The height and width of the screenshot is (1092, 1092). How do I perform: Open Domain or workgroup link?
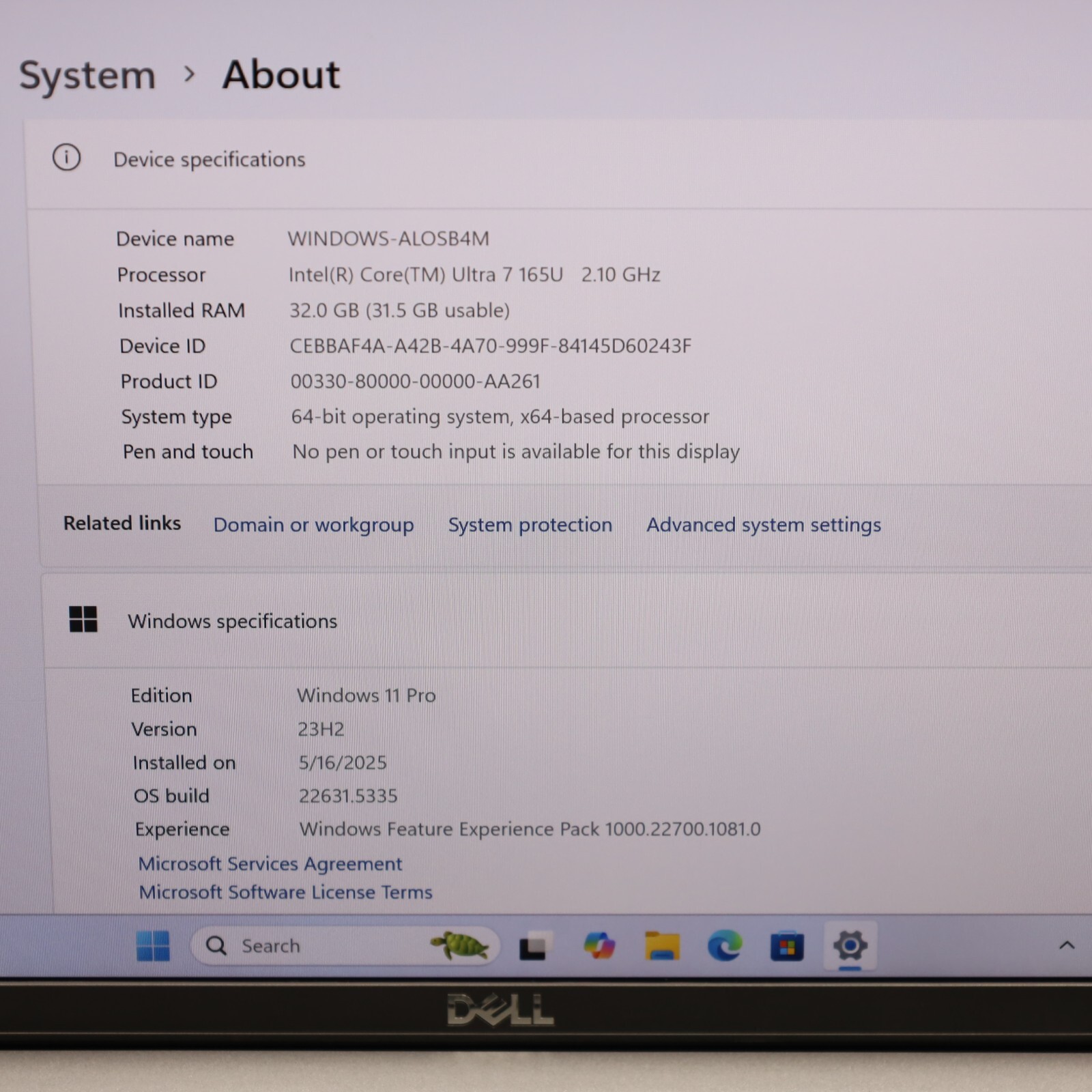313,525
